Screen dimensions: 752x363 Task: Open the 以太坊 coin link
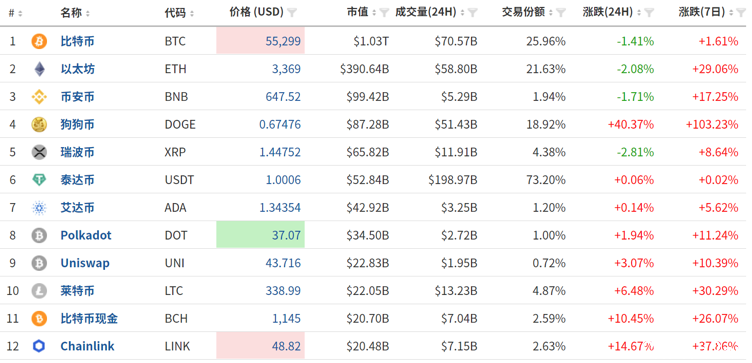pos(77,70)
